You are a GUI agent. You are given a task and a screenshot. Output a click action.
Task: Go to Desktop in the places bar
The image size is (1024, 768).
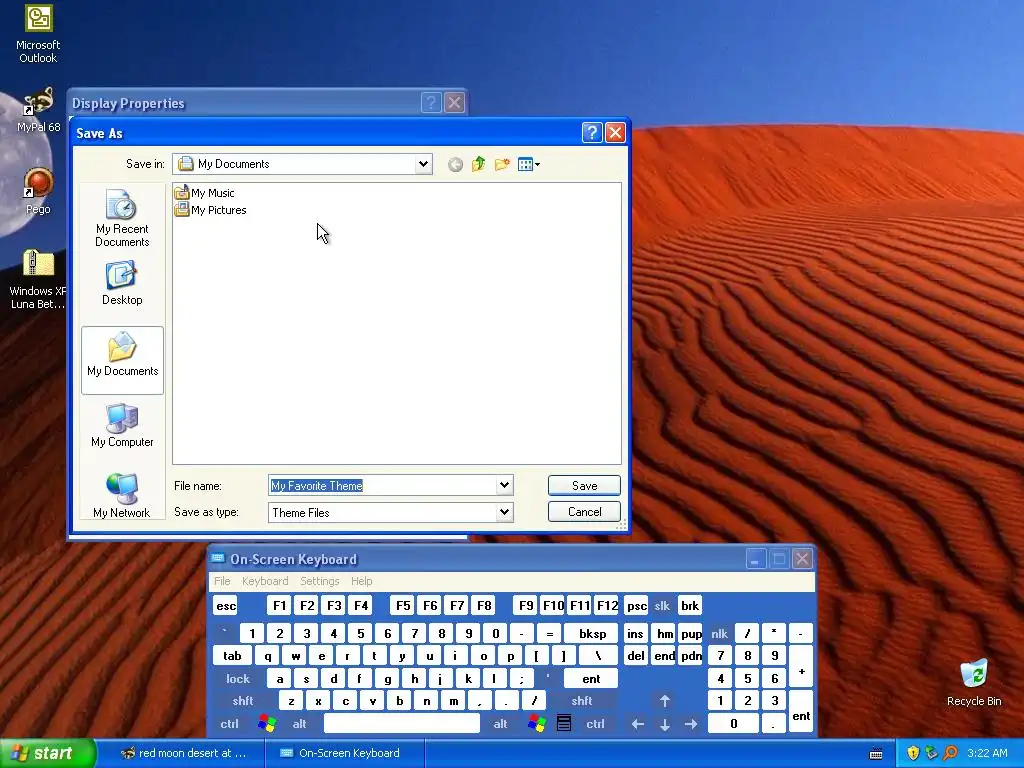pos(122,283)
